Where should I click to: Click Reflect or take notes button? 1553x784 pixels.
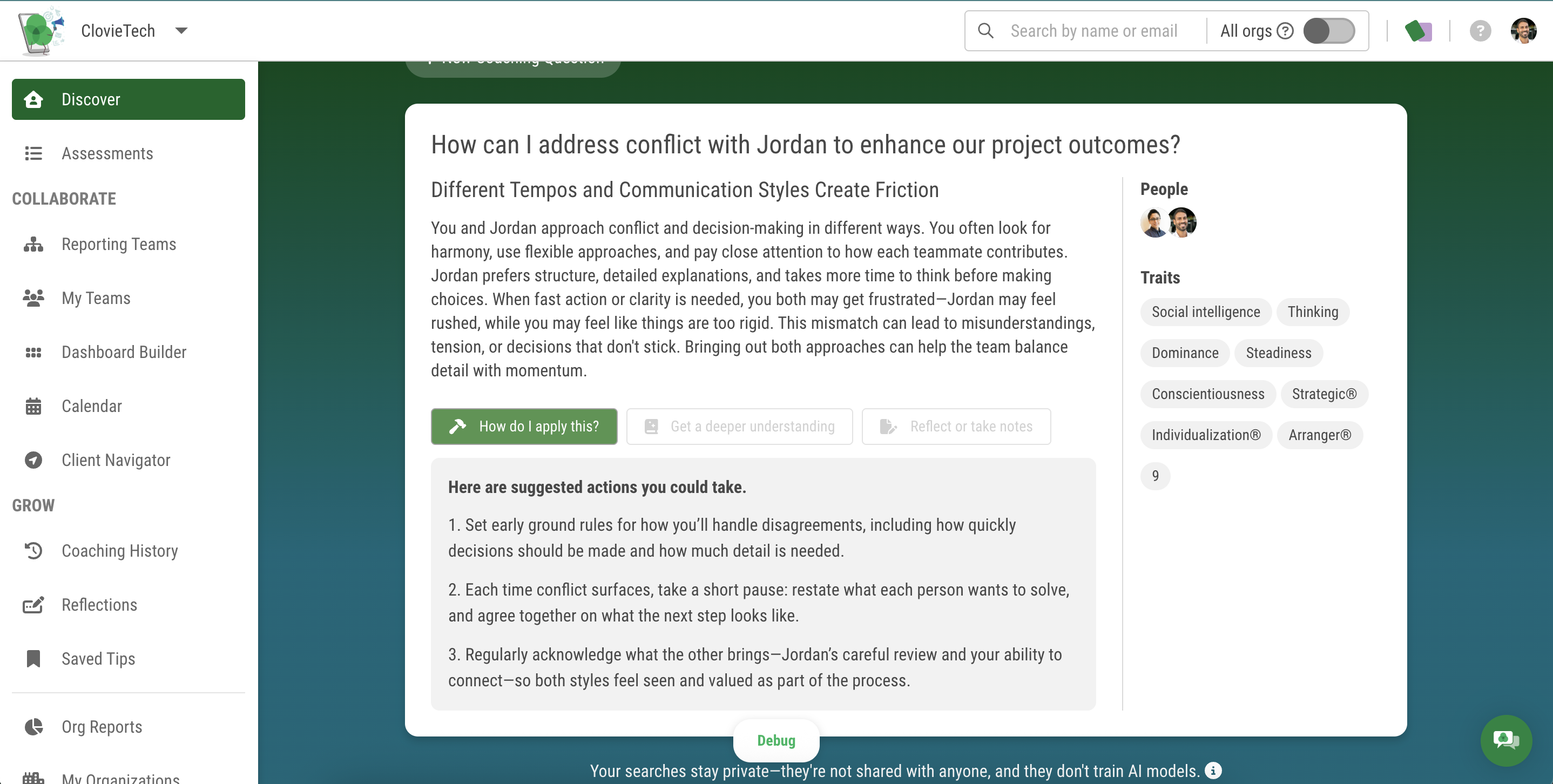(956, 426)
